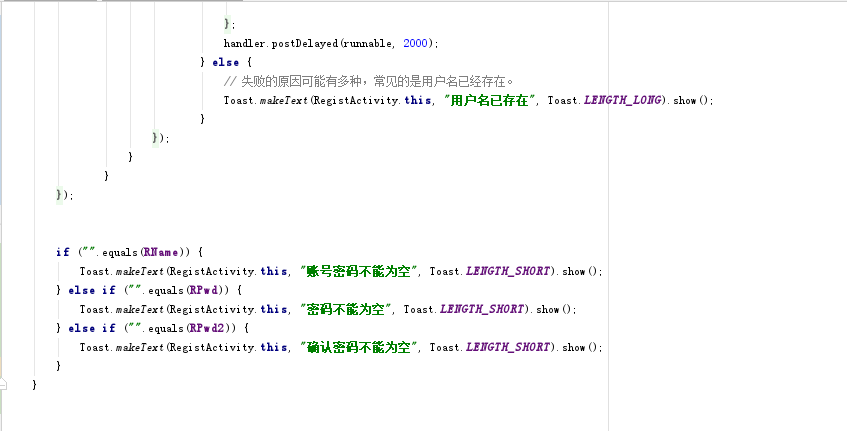Click the variable RPwd2 in the condition

[208, 328]
